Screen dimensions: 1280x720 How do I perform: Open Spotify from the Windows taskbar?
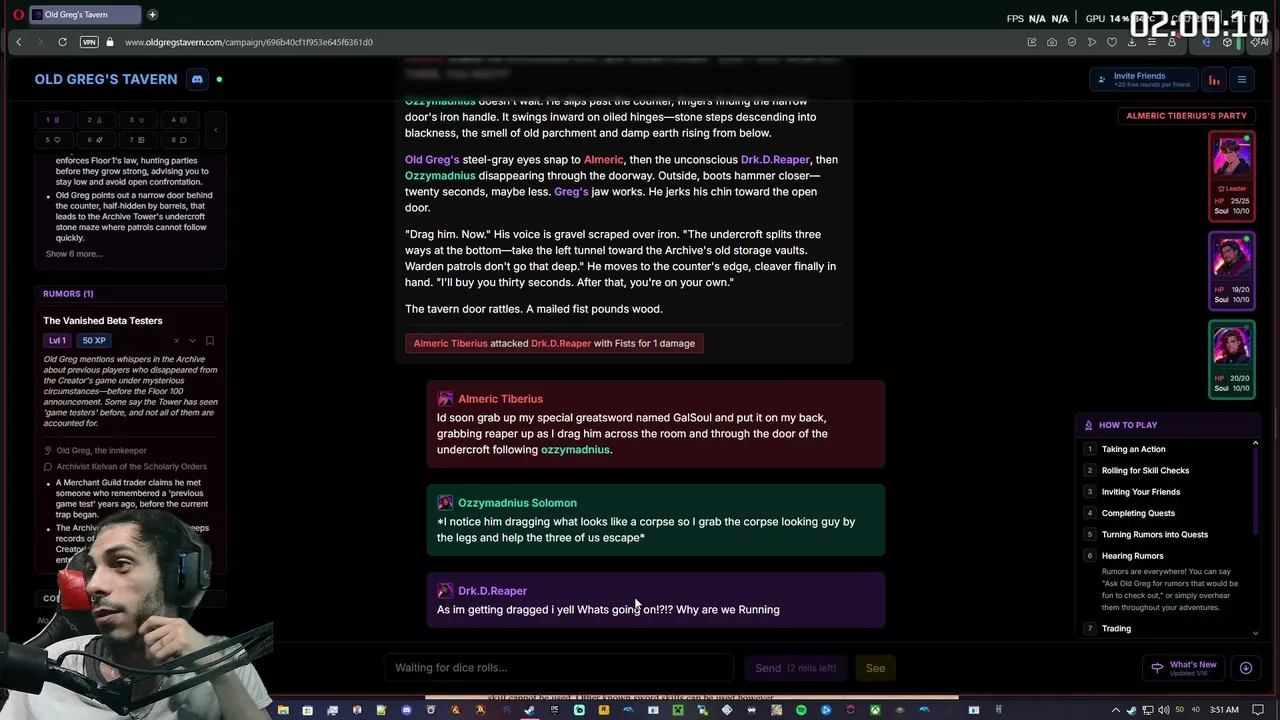point(801,710)
